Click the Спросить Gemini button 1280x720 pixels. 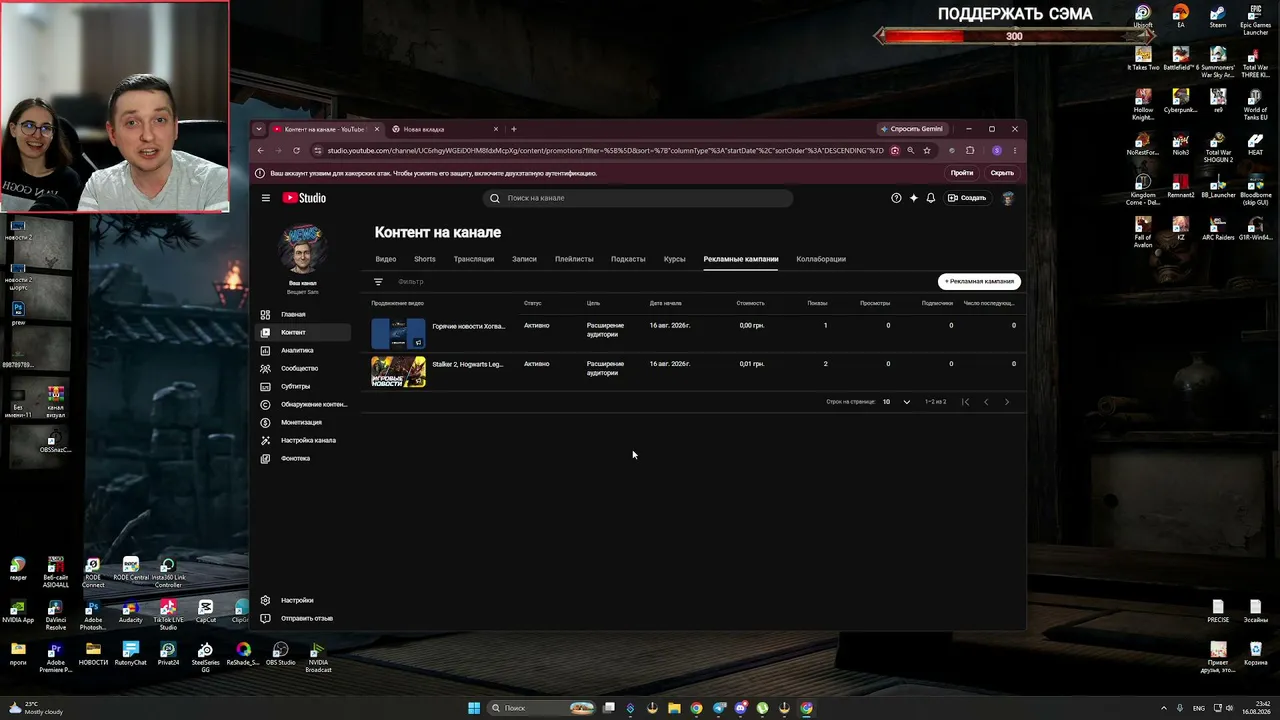[912, 129]
